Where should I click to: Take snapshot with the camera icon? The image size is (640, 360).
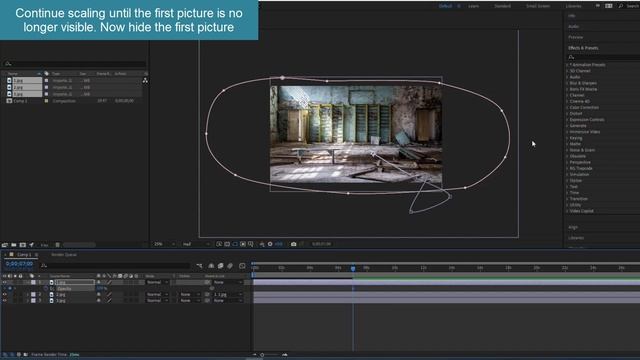293,244
